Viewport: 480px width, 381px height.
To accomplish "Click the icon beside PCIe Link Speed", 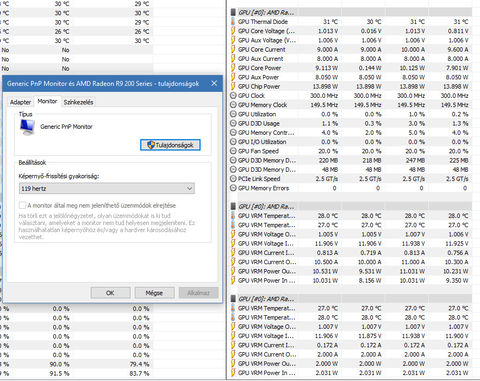I will (x=233, y=179).
